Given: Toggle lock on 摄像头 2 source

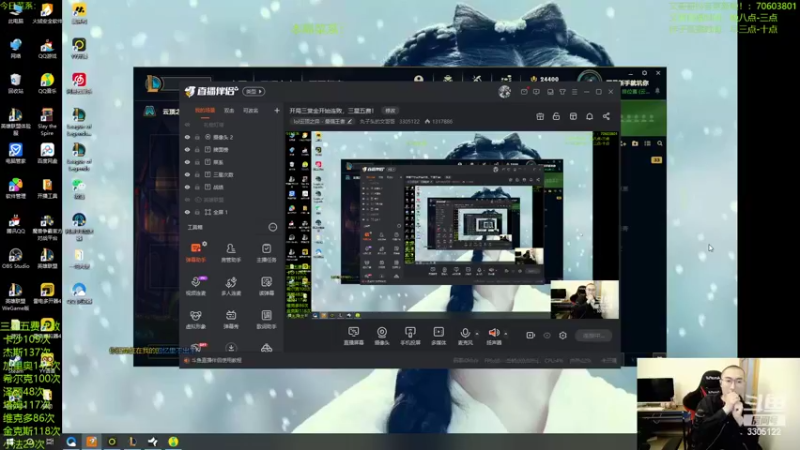Looking at the screenshot, I should pyautogui.click(x=197, y=137).
